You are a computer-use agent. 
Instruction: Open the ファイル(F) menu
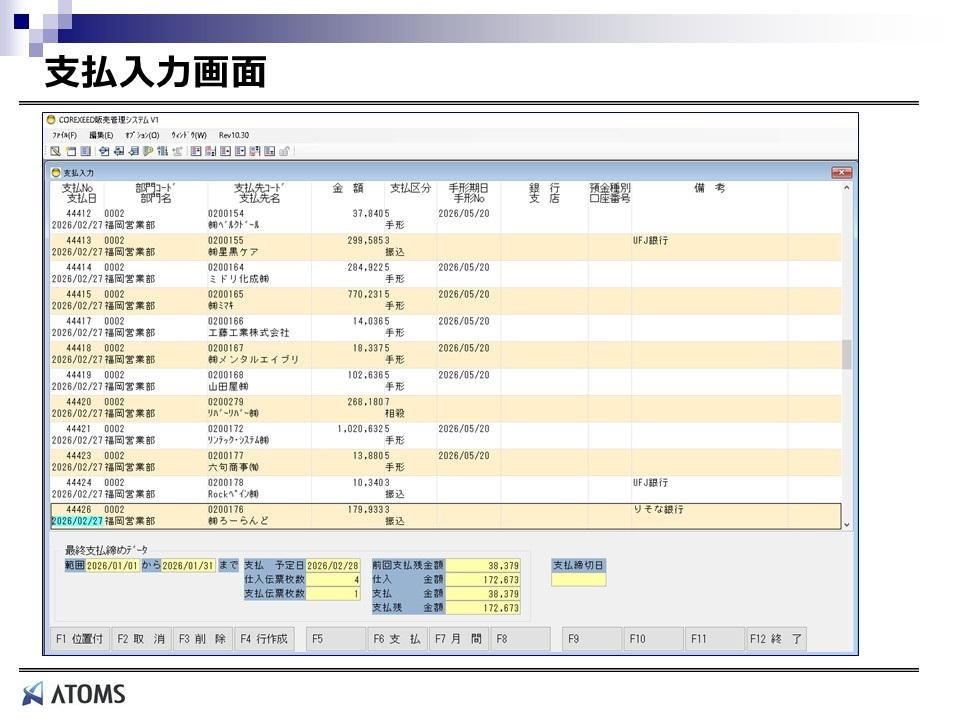click(64, 135)
